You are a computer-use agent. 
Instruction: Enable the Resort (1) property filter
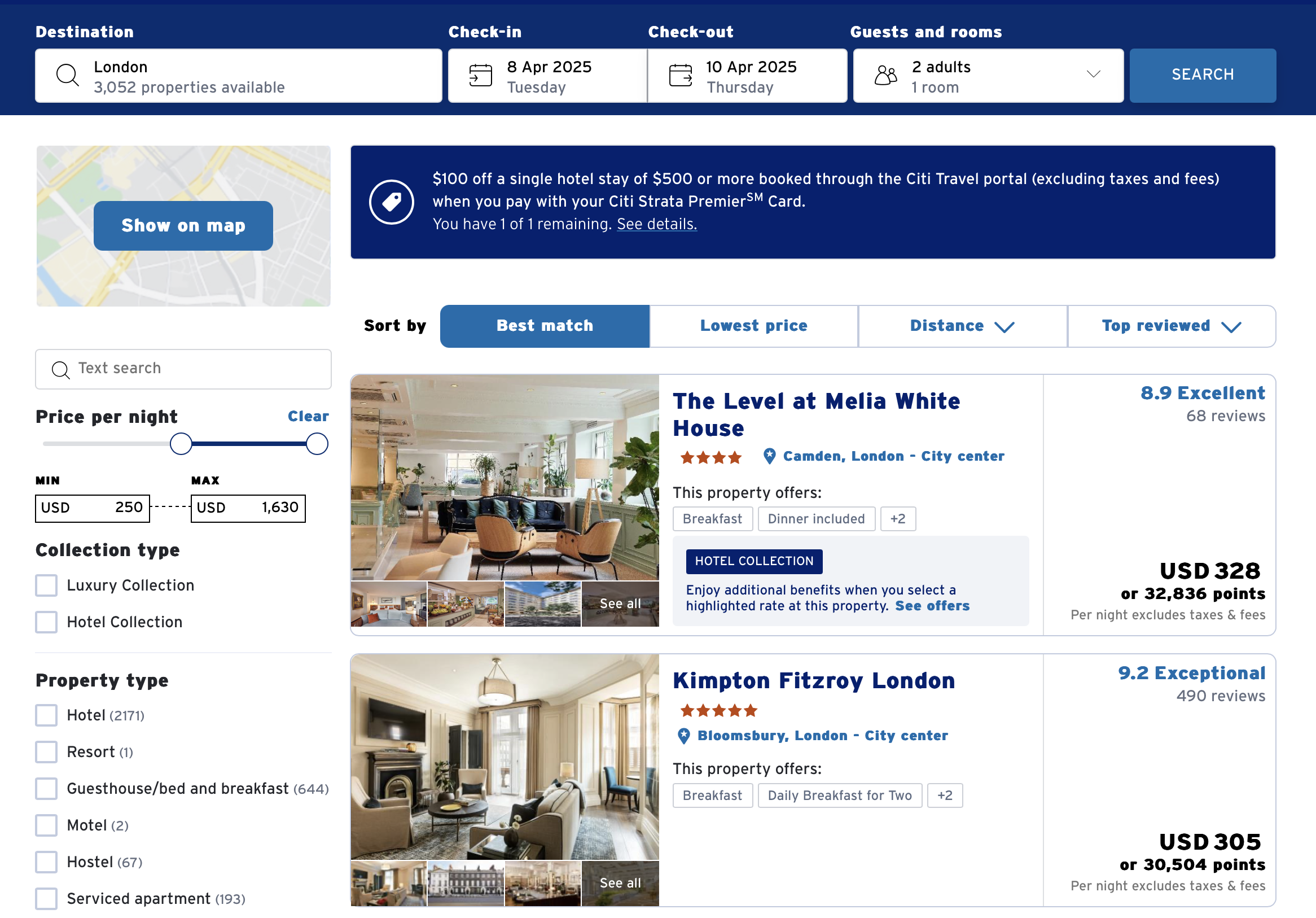point(46,751)
